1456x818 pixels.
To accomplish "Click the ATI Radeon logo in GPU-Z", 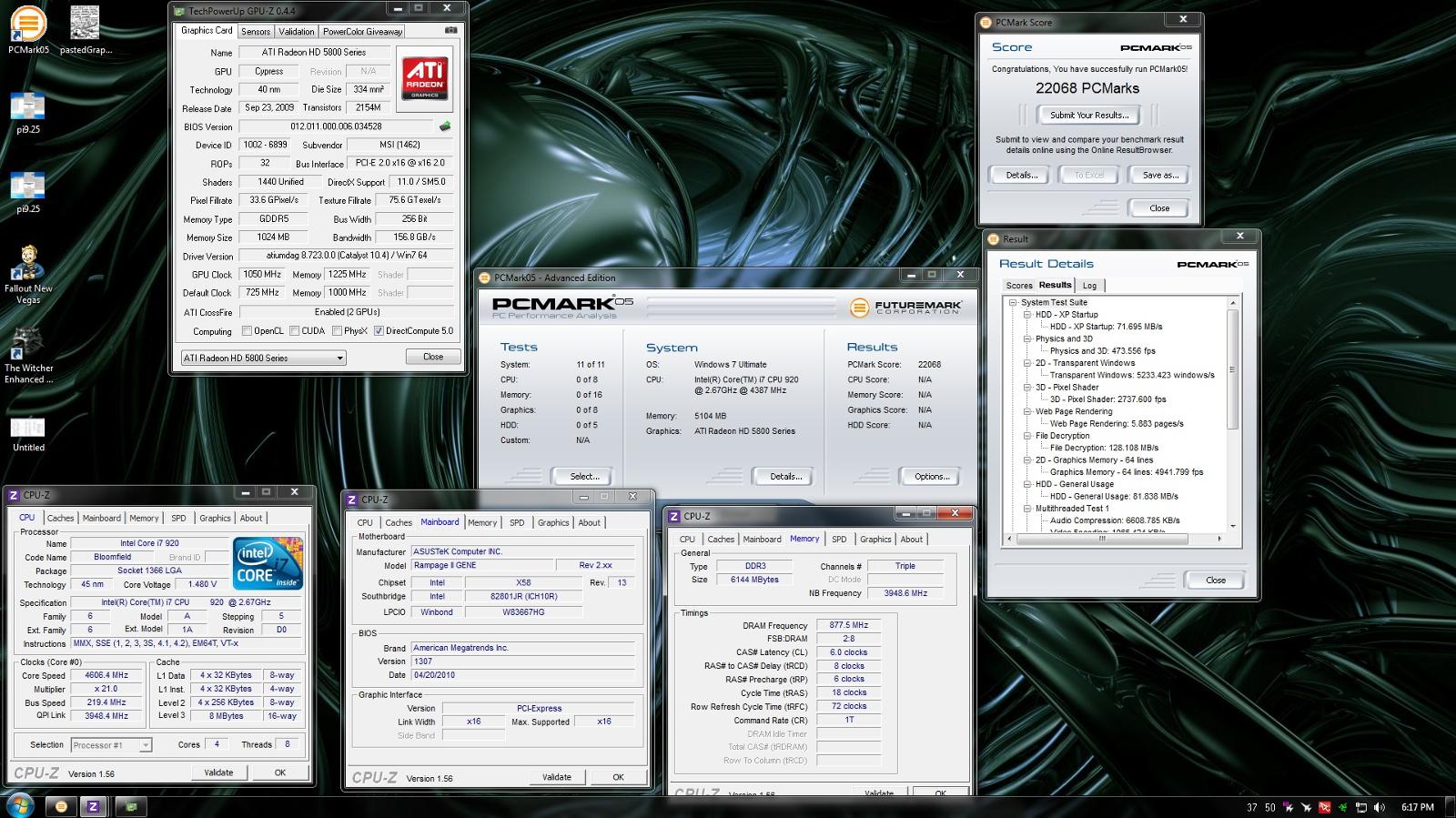I will tap(425, 79).
